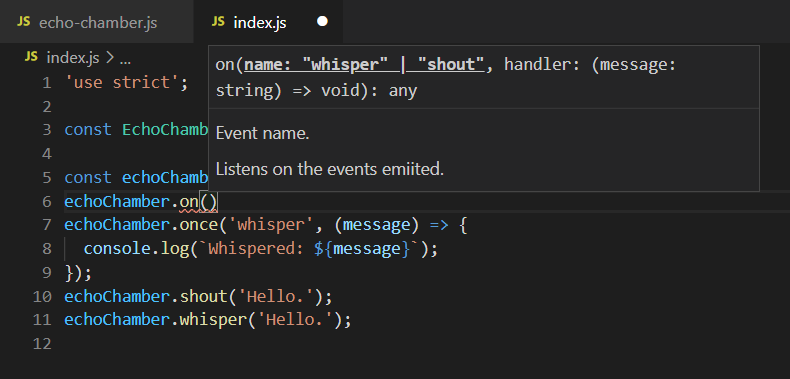Click 'Event name.' description in tooltip
The width and height of the screenshot is (790, 379).
[x=262, y=134]
